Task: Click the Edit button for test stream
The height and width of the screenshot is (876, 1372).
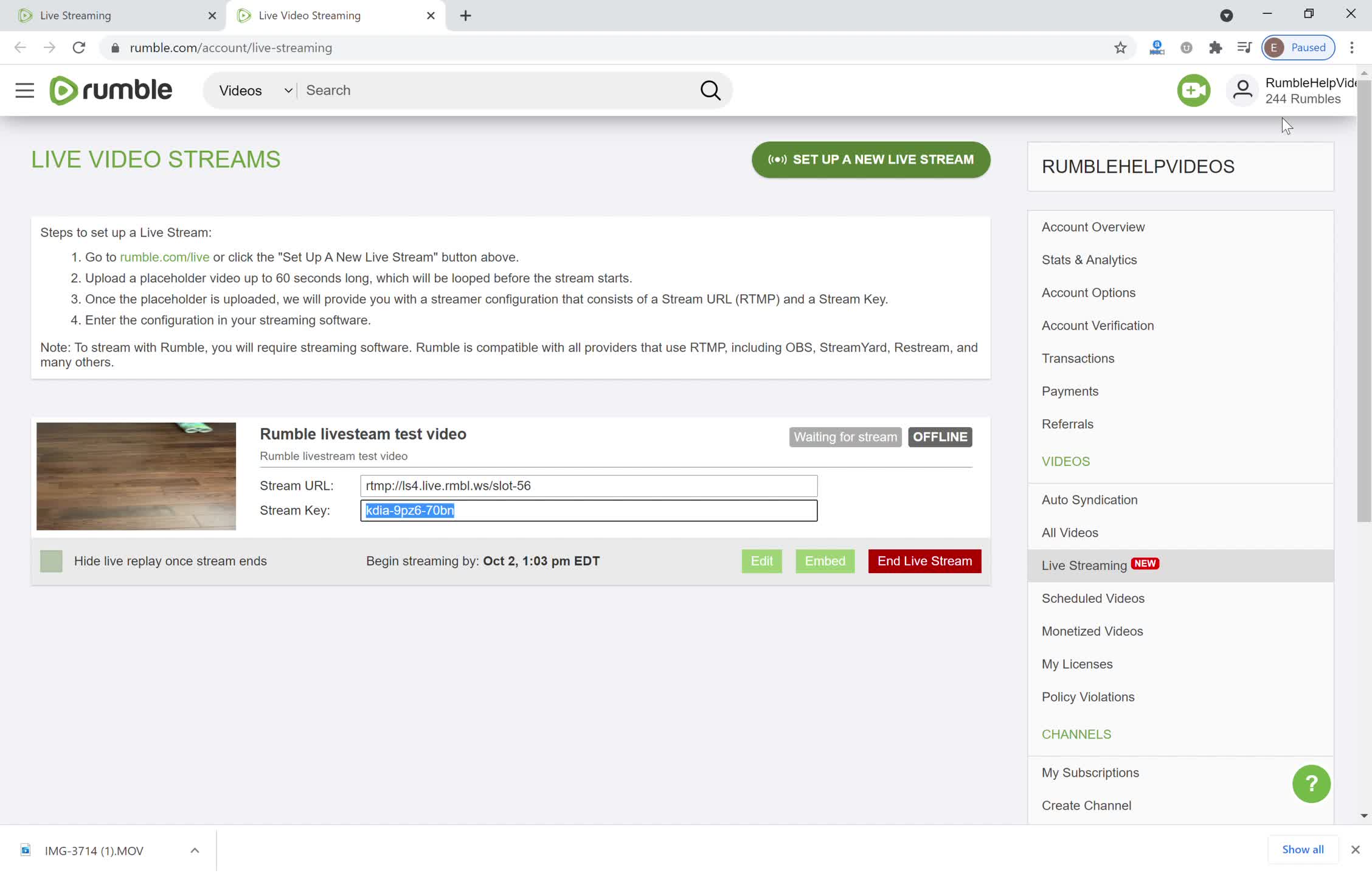Action: pyautogui.click(x=761, y=560)
